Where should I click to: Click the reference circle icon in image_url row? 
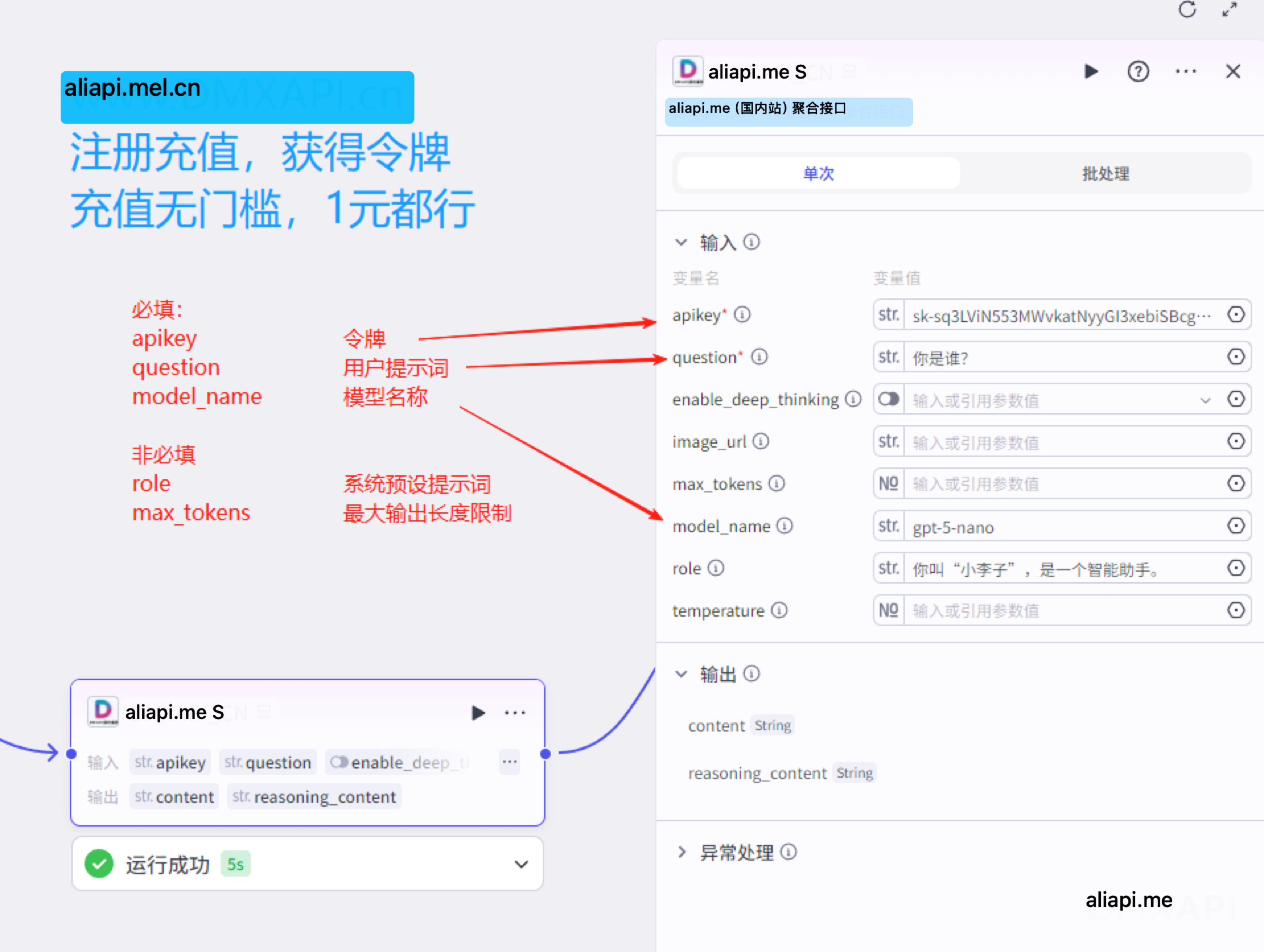pyautogui.click(x=1236, y=441)
